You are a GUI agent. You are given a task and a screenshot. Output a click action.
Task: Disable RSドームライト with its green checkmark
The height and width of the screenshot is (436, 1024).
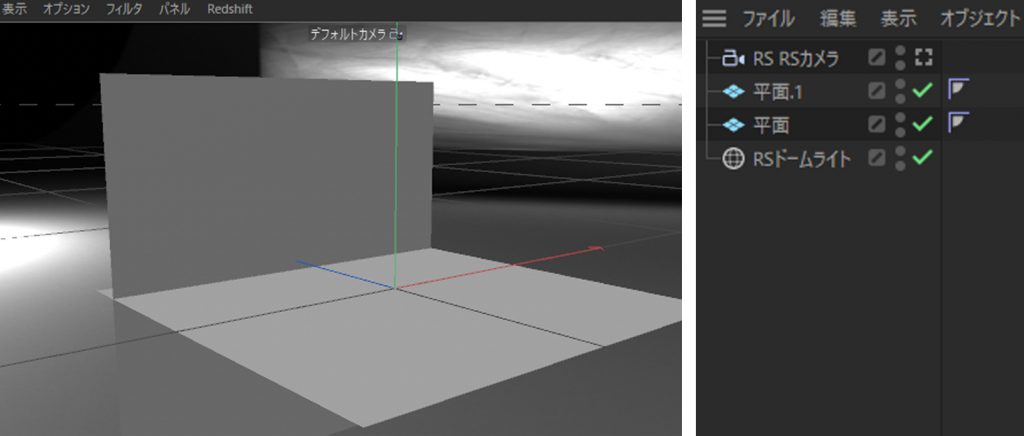(x=921, y=157)
